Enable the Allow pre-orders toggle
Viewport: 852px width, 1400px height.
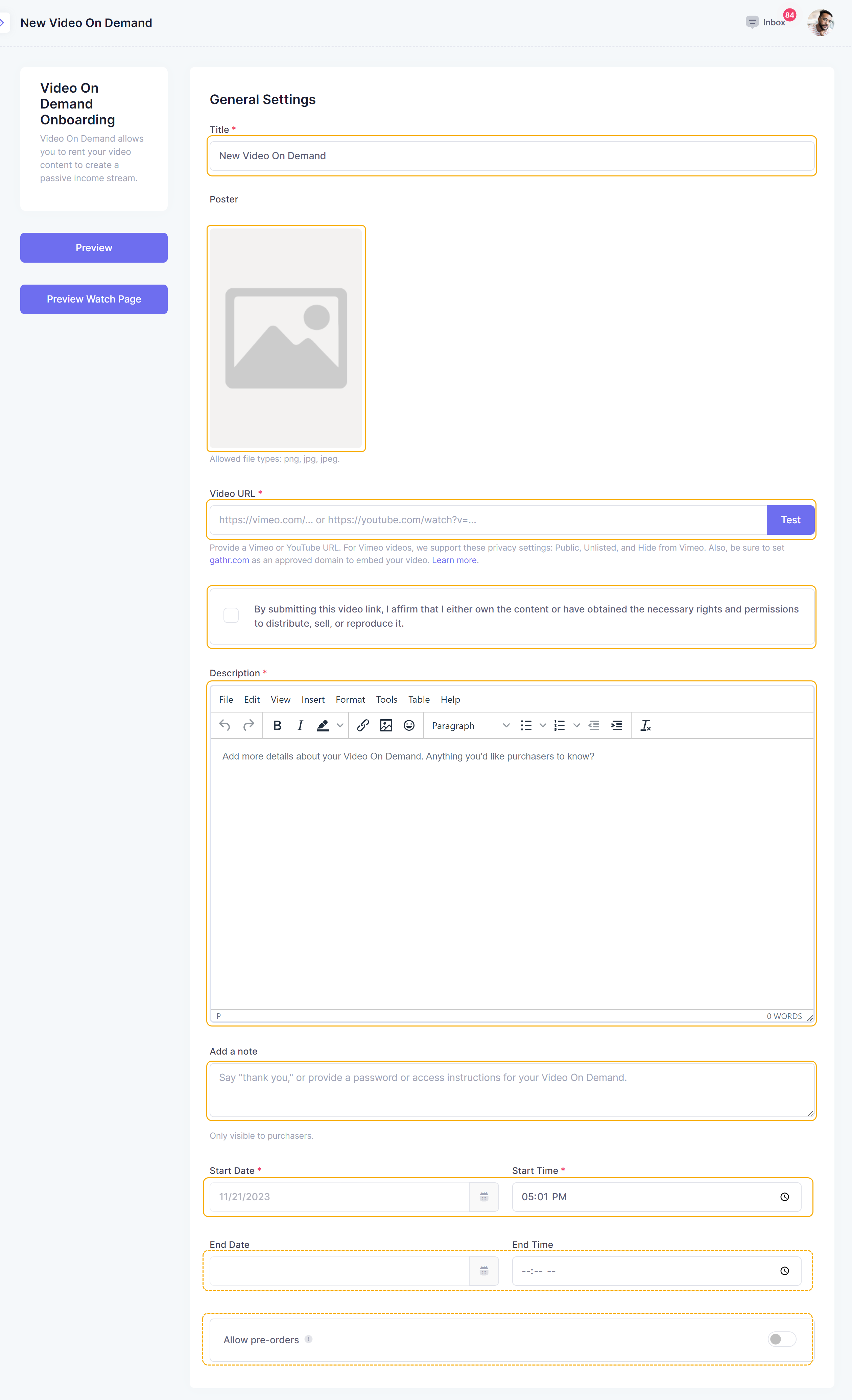point(782,1339)
